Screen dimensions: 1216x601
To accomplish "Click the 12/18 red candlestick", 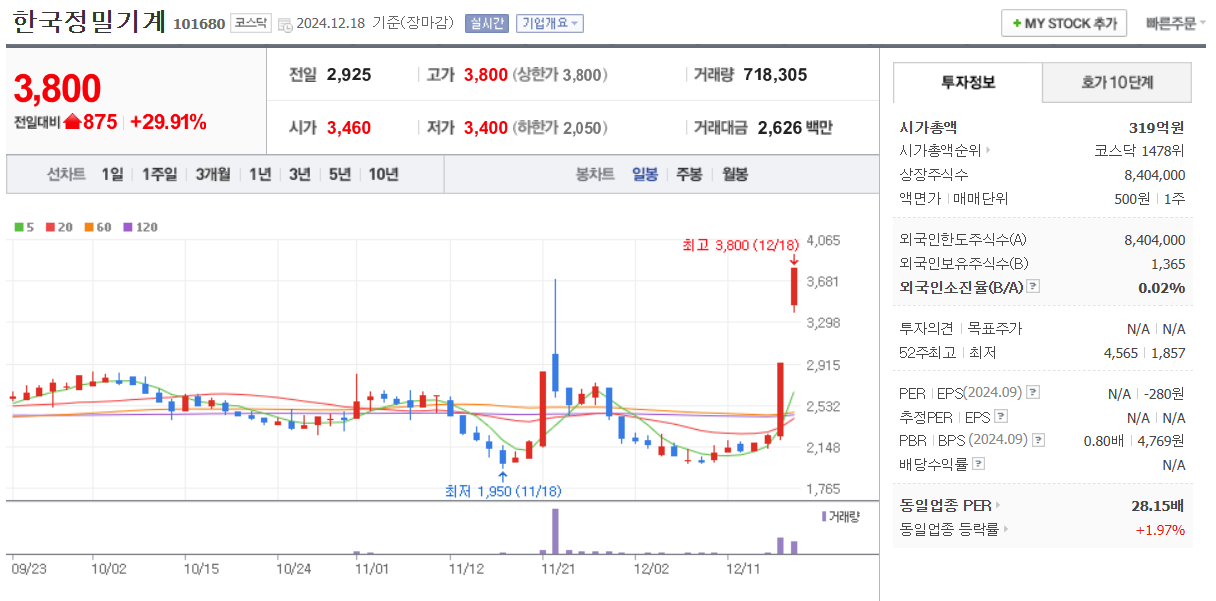I will pos(794,287).
